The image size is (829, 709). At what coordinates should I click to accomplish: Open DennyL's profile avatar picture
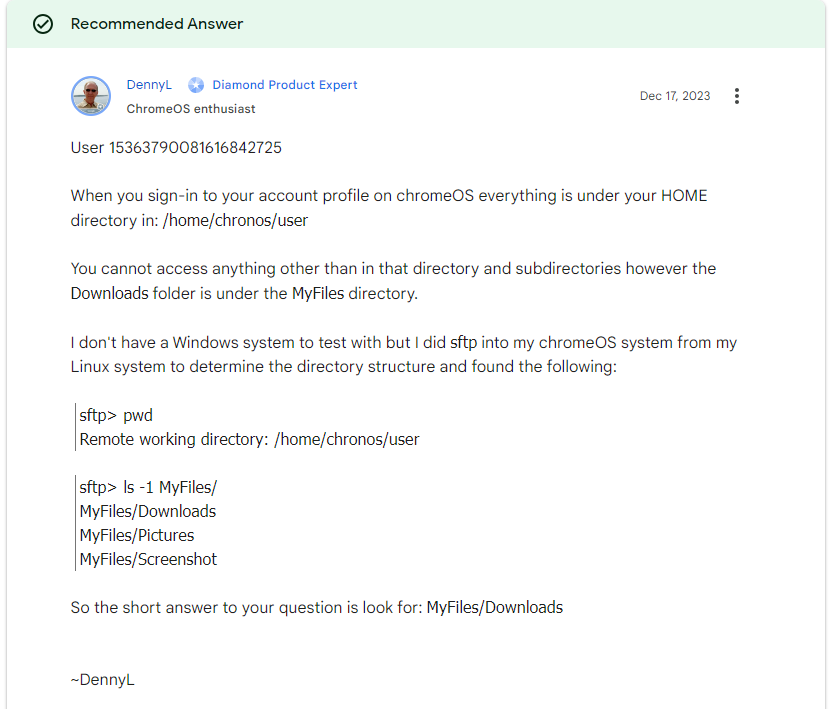click(x=91, y=96)
